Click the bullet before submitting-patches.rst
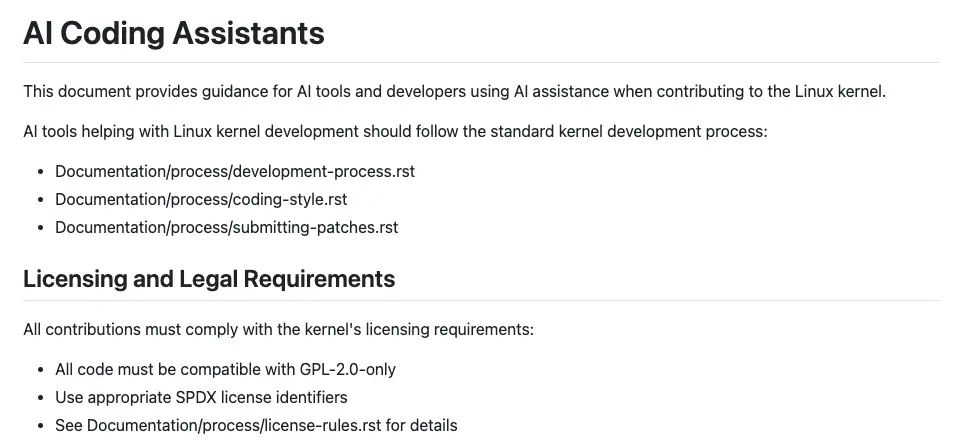955x448 pixels. [41, 228]
